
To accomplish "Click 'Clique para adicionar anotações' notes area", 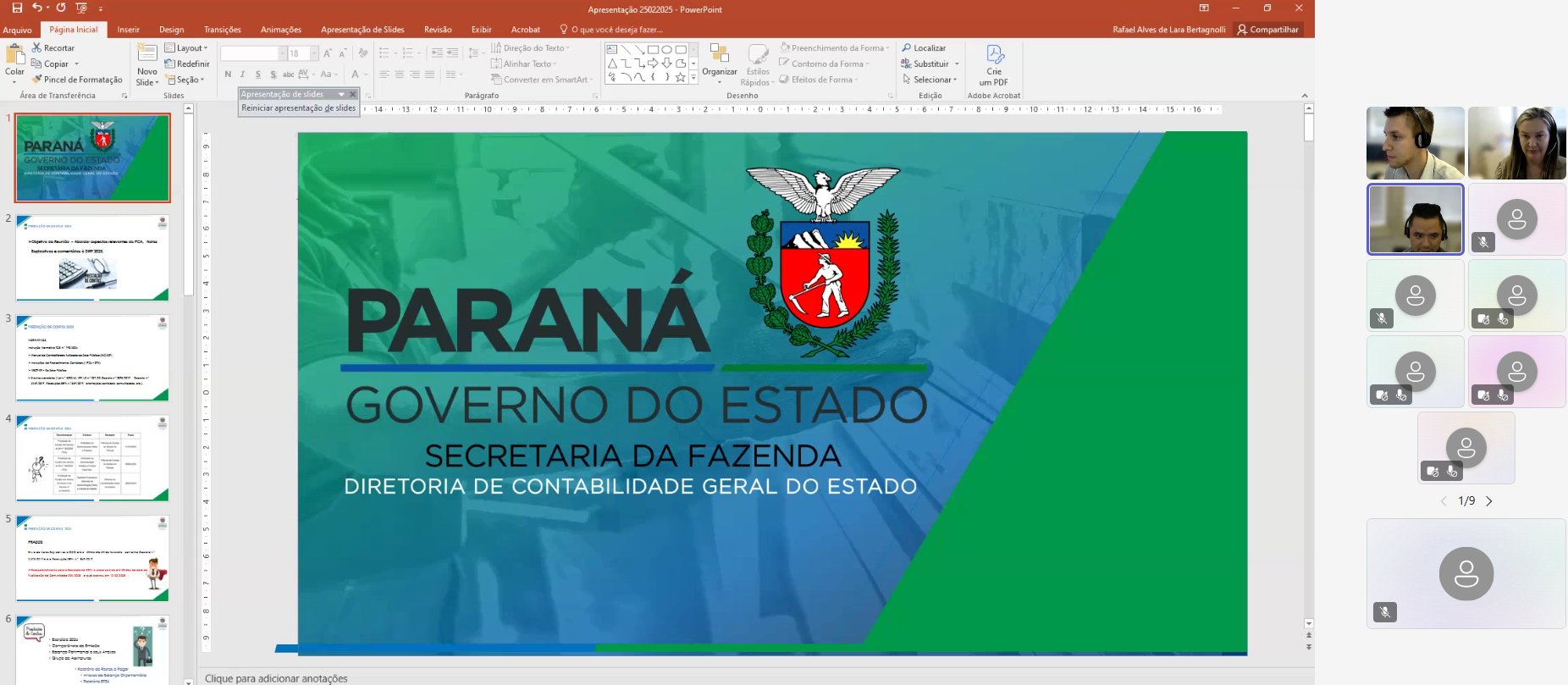I will point(276,678).
